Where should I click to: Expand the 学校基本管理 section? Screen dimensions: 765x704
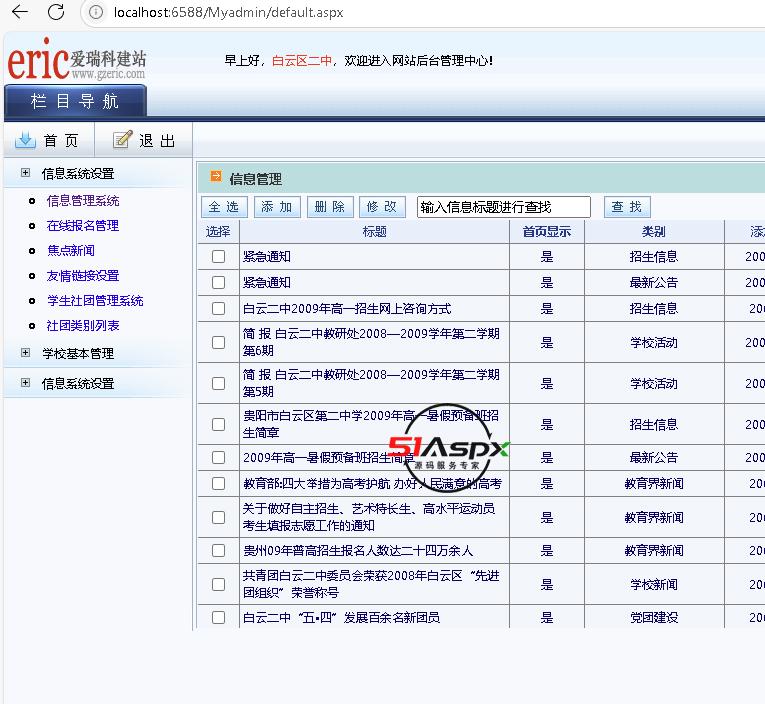point(25,353)
